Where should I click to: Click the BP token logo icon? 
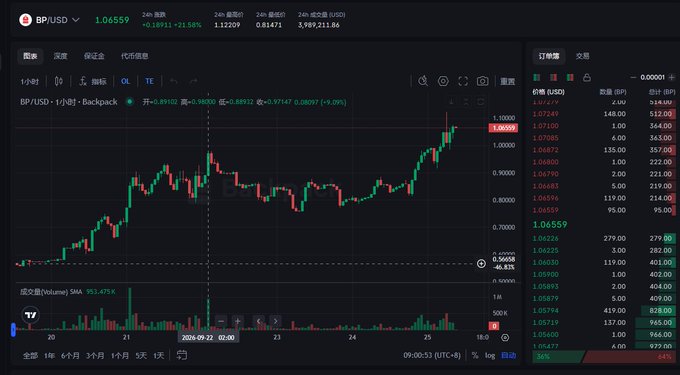pyautogui.click(x=26, y=20)
